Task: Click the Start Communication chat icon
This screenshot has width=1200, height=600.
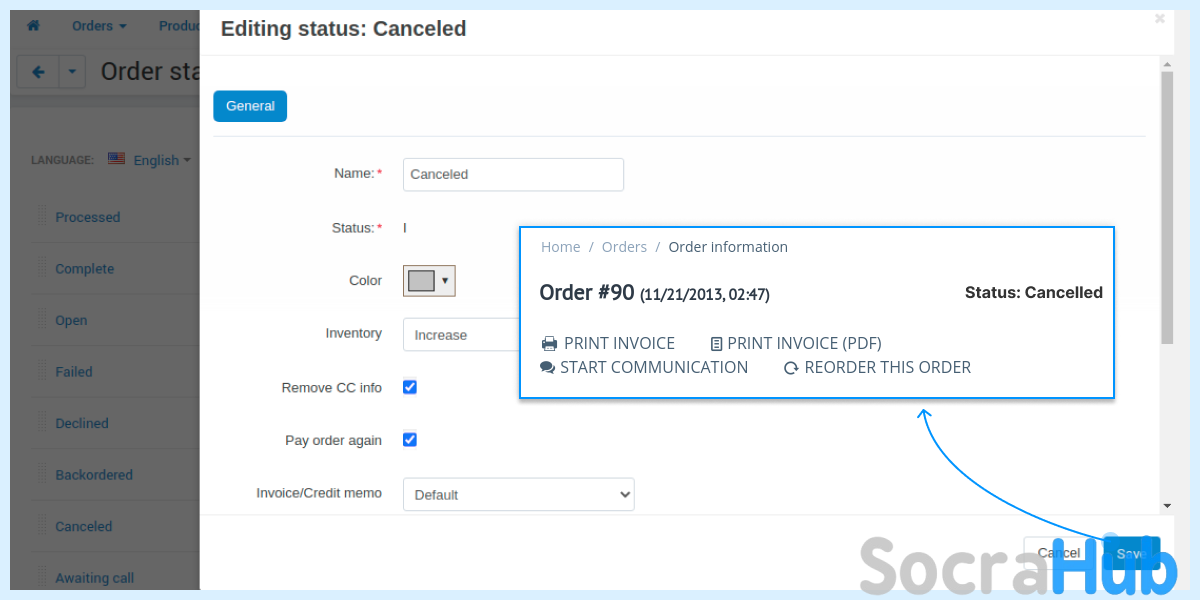Action: pos(547,368)
